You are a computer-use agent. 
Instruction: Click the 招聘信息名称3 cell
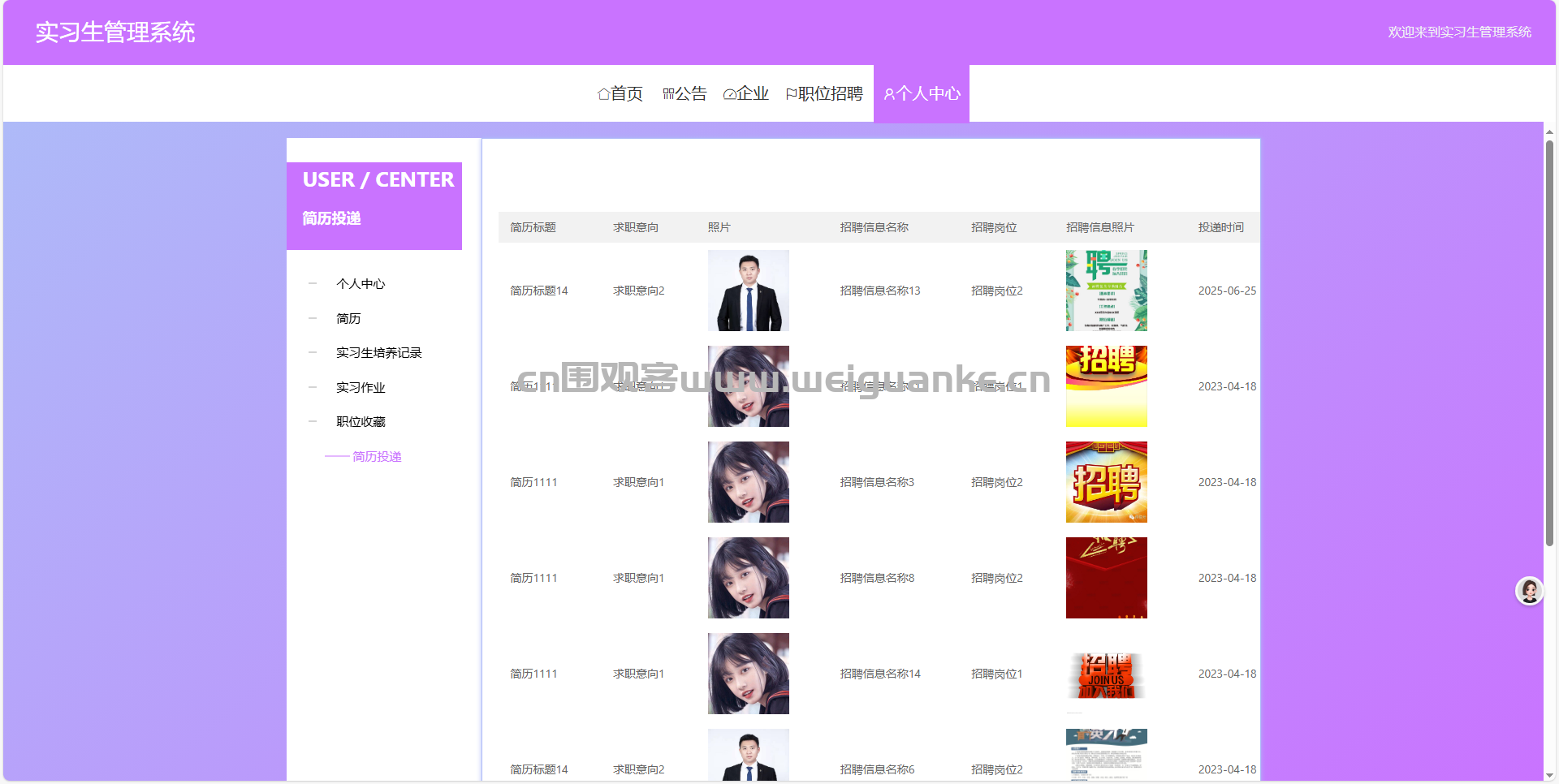pyautogui.click(x=877, y=482)
